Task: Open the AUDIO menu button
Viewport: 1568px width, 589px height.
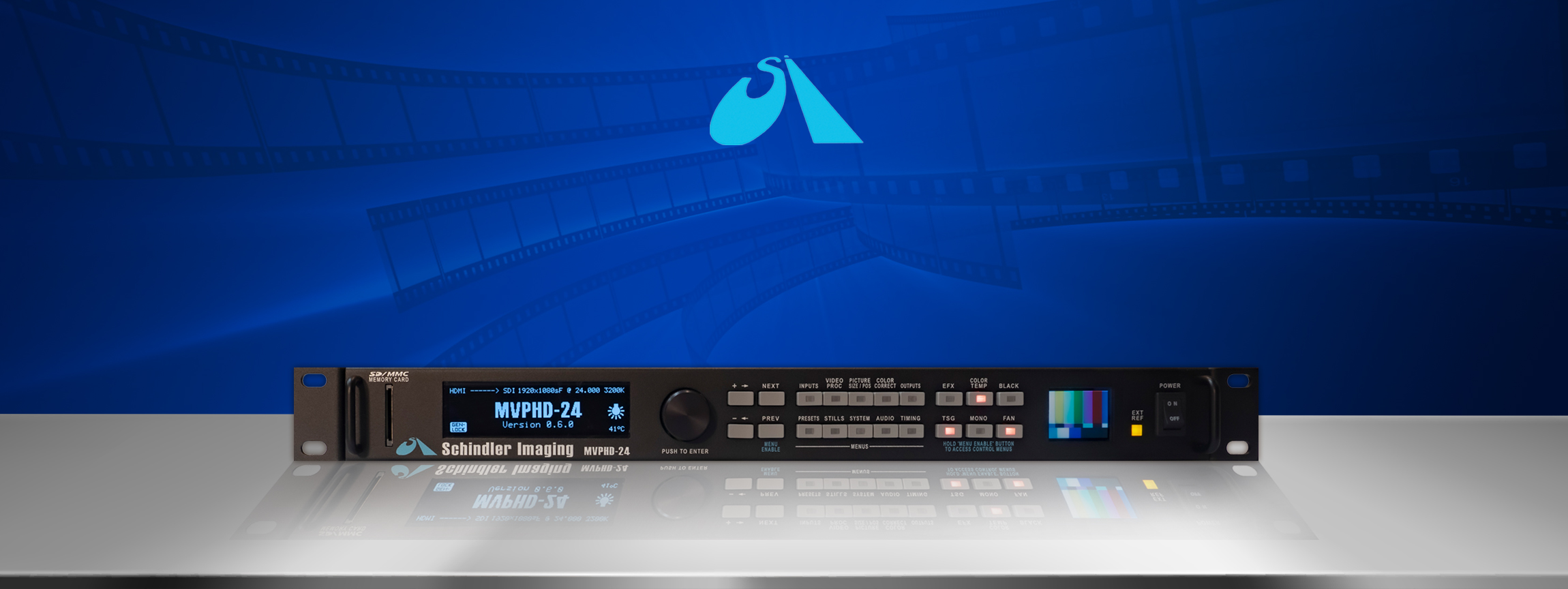Action: [886, 431]
